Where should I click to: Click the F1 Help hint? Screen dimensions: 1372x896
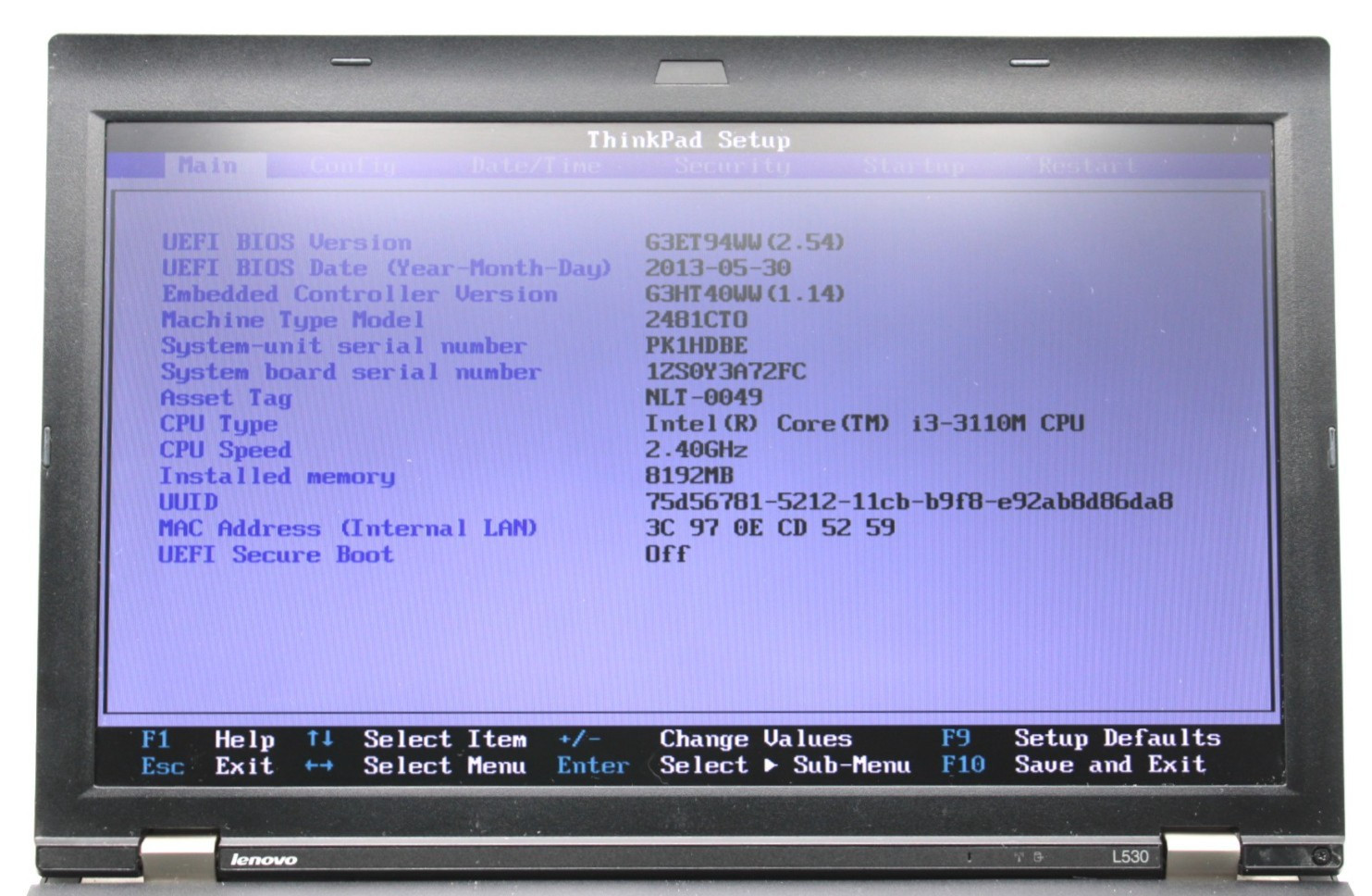click(208, 740)
